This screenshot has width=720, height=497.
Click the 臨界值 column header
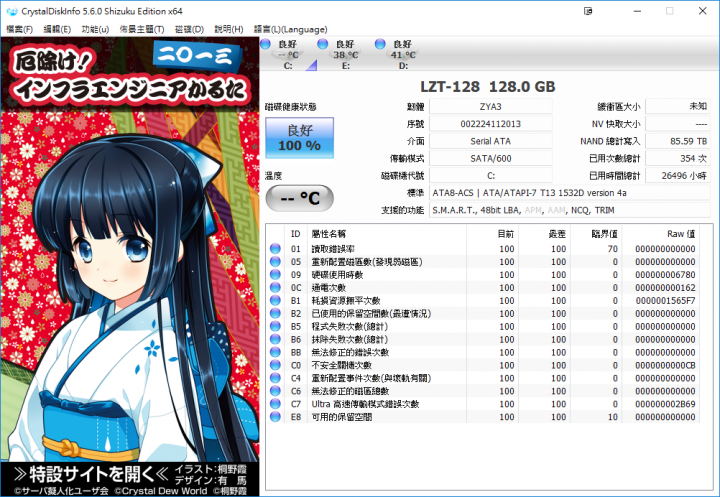pyautogui.click(x=596, y=234)
